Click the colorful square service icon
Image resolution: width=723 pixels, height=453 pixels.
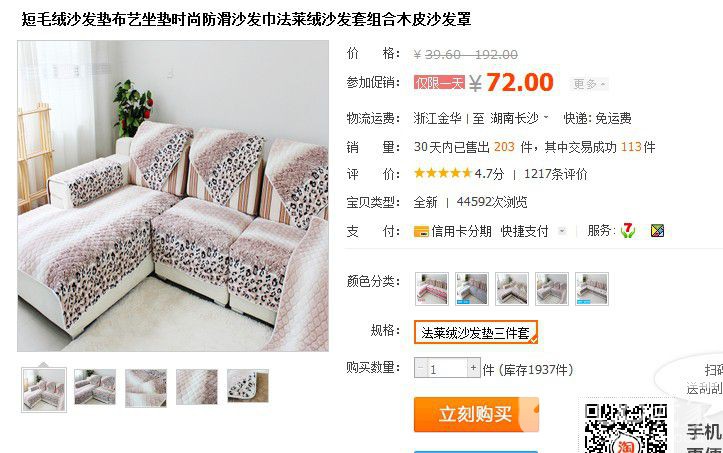(x=657, y=230)
